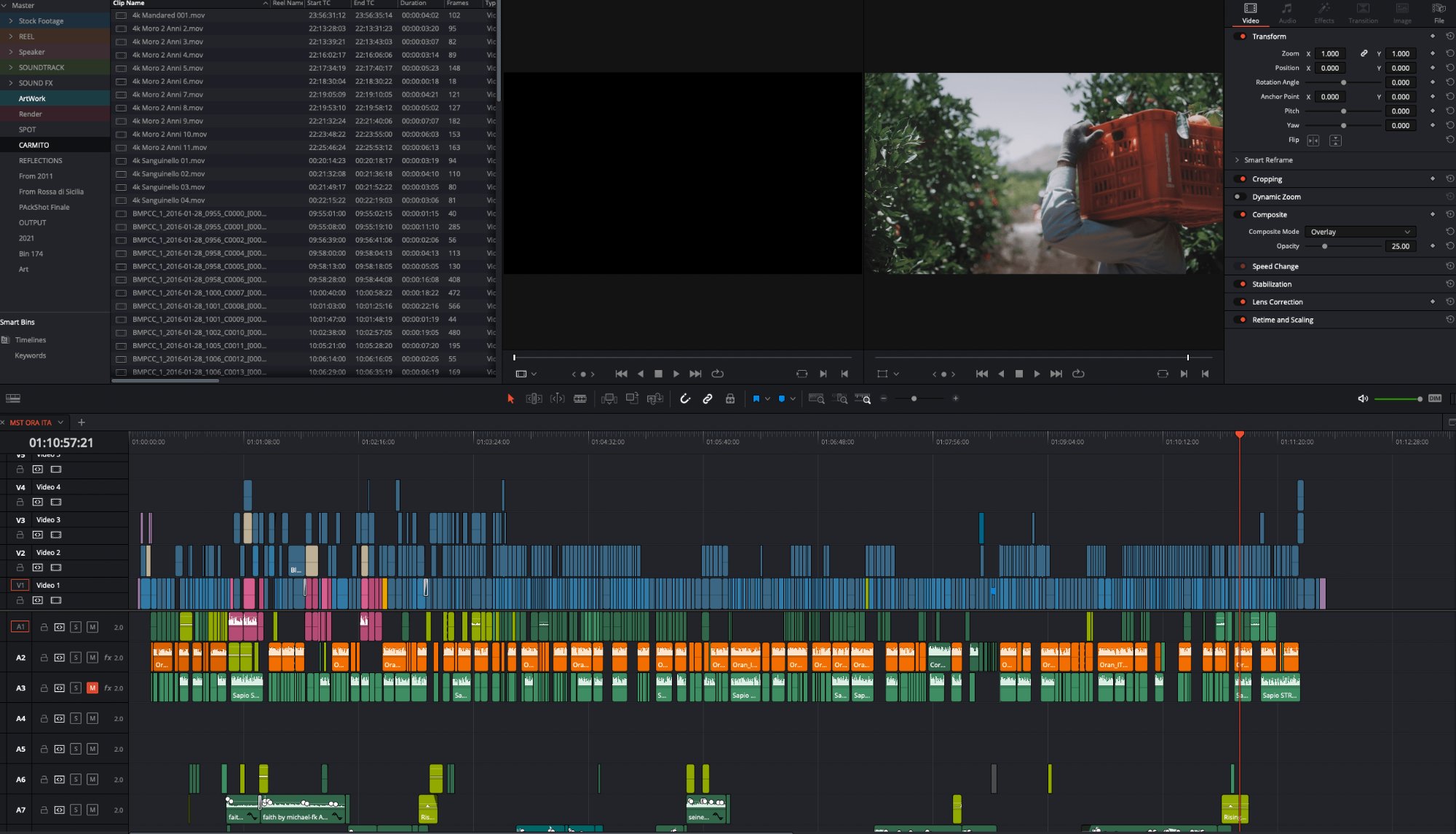Activate Dynamic Trim mode icon
Viewport: 1456px width, 834px height.
click(557, 398)
